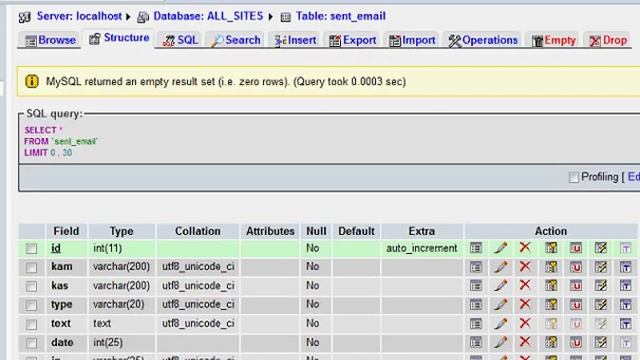Tick the checkbox for the text field
Image resolution: width=640 pixels, height=360 pixels.
[x=31, y=324]
